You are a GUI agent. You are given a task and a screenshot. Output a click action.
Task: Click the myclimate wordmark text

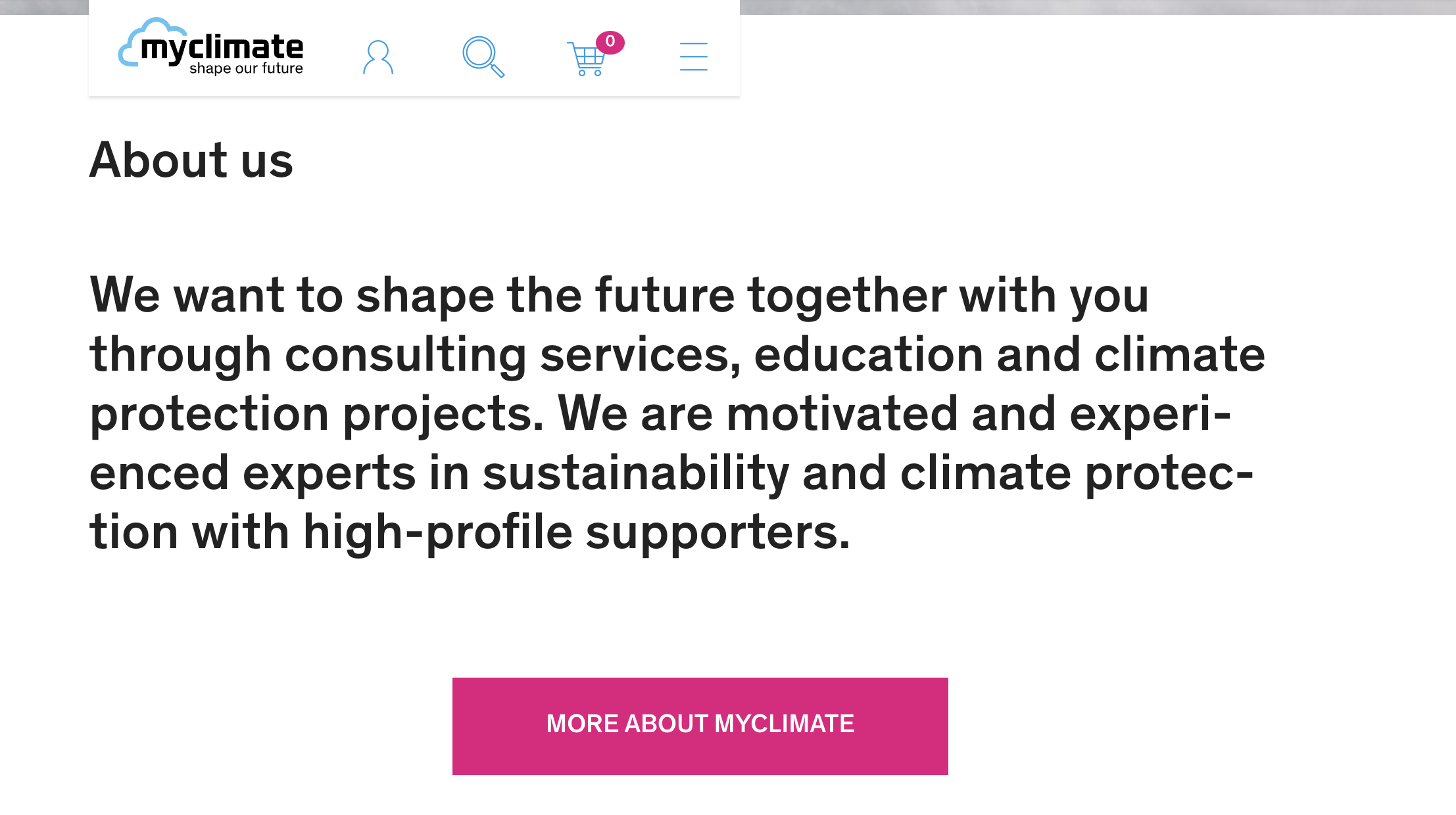click(222, 48)
